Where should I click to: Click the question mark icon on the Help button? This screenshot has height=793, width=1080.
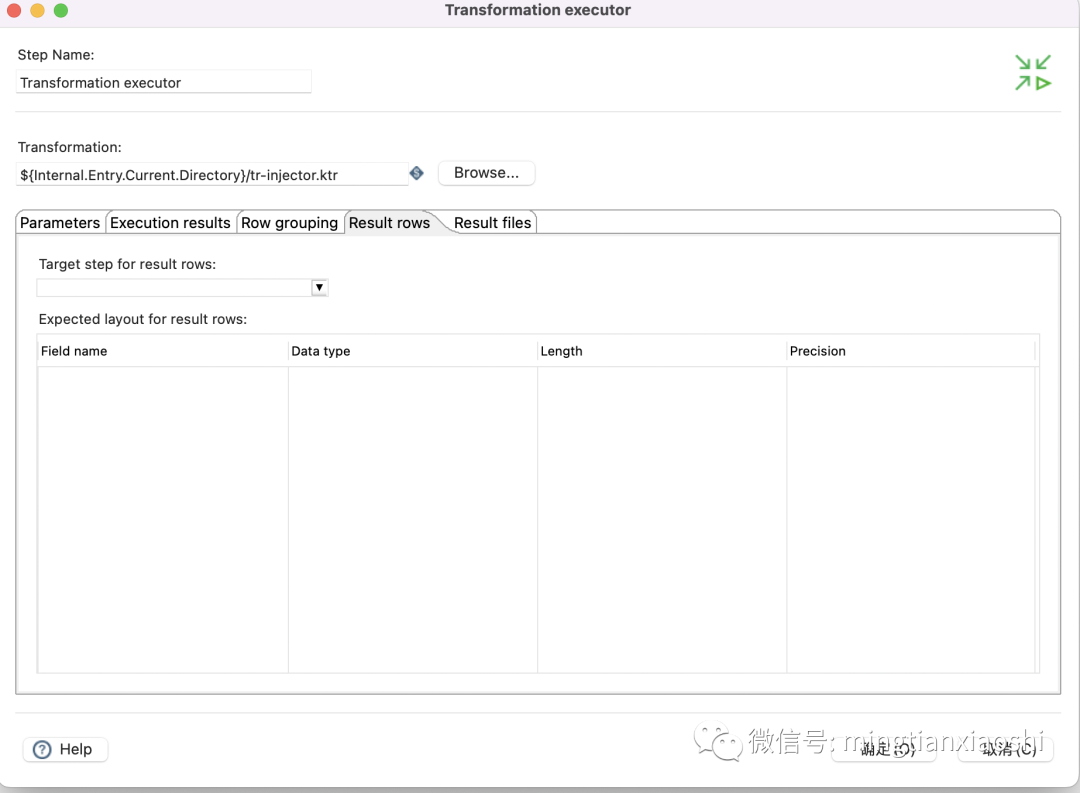[x=42, y=749]
